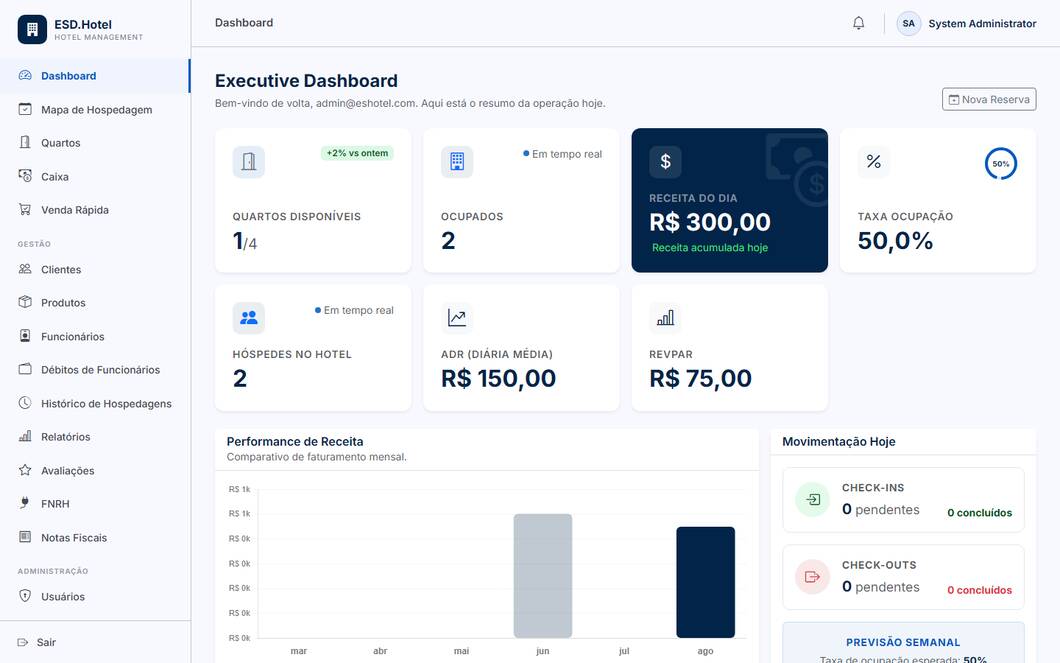
Task: Click the Avaliações star icon
Action: point(25,470)
